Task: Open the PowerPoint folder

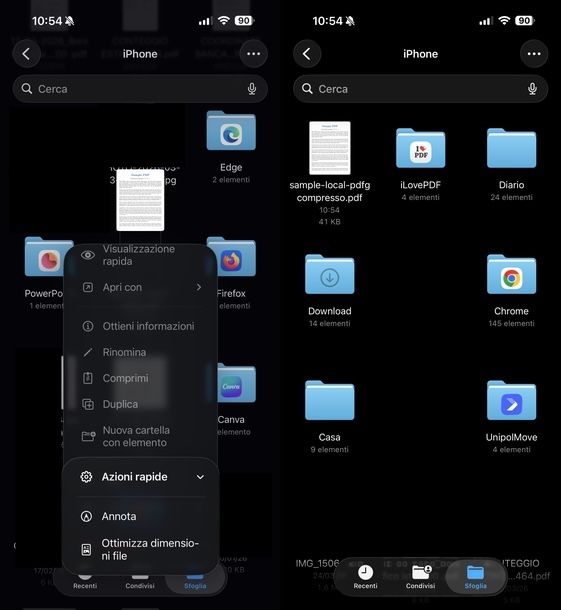Action: (x=49, y=257)
